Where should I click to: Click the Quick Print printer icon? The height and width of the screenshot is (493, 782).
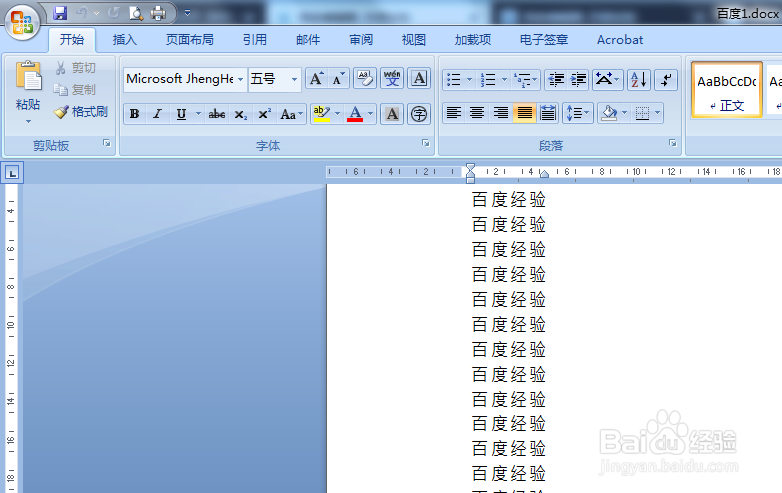(158, 13)
